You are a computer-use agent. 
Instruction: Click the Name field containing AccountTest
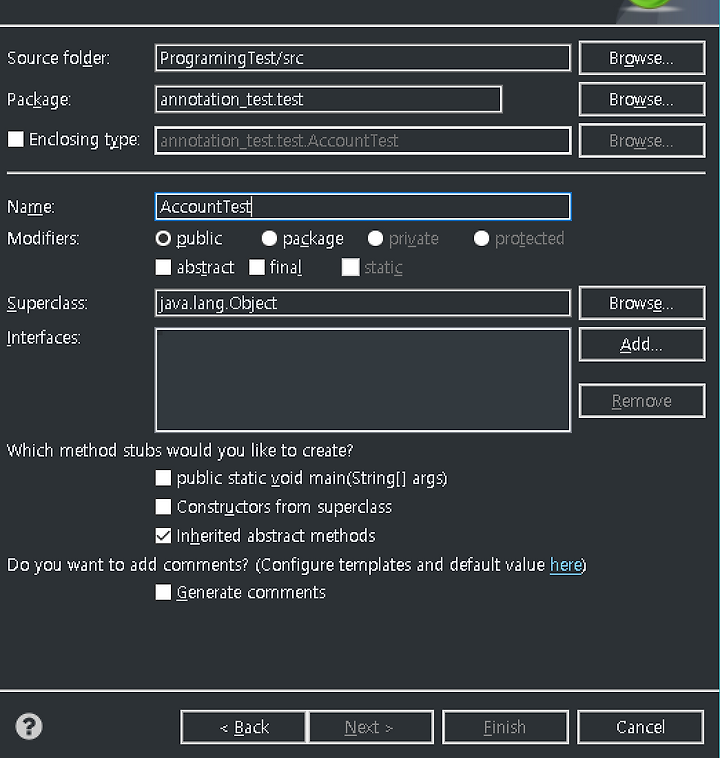point(363,207)
